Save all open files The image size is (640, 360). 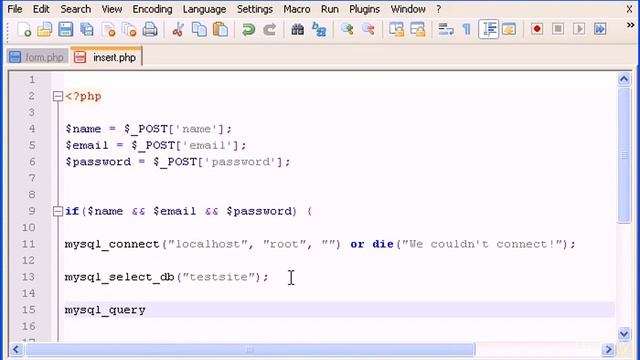click(87, 29)
